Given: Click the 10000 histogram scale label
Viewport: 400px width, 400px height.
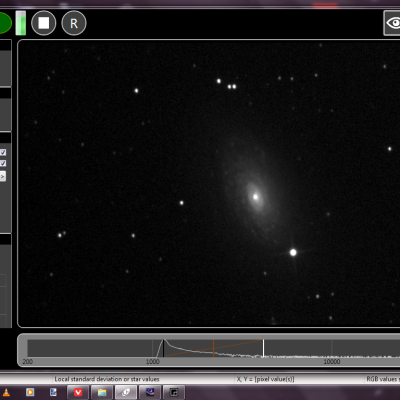Looking at the screenshot, I should pos(332,362).
